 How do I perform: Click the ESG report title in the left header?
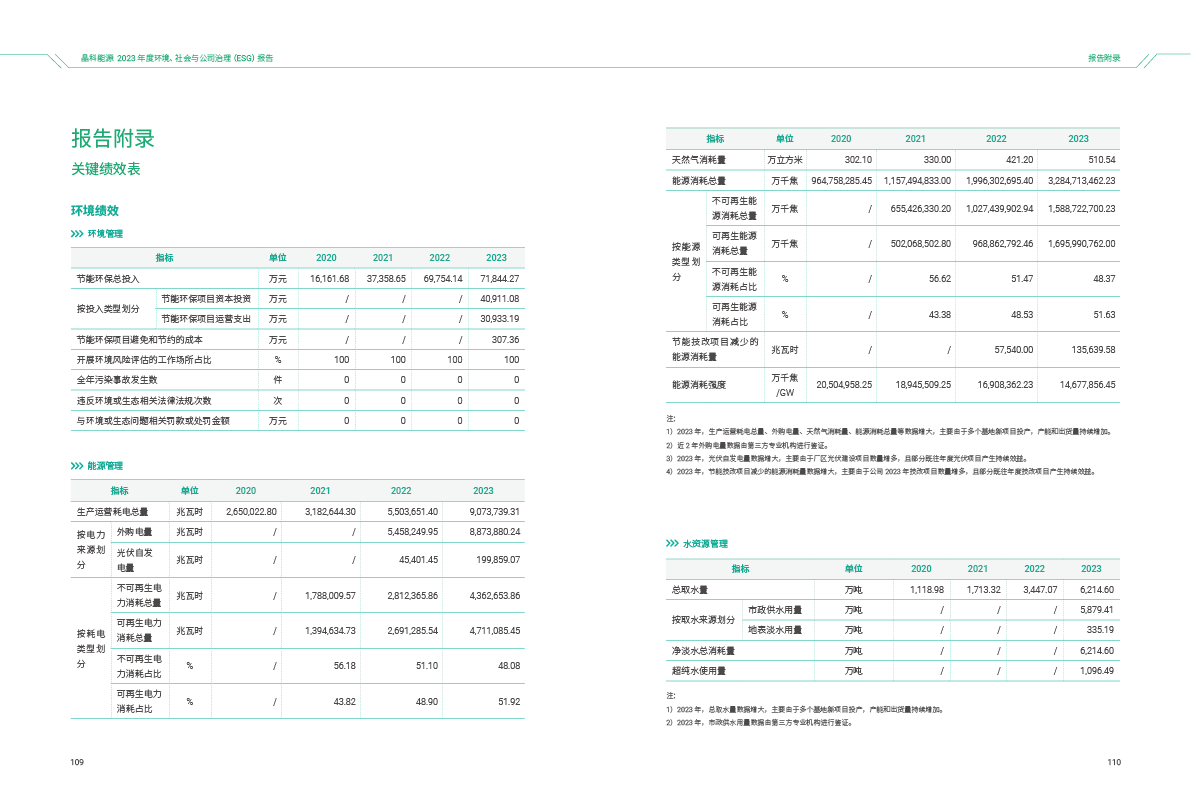pyautogui.click(x=177, y=58)
